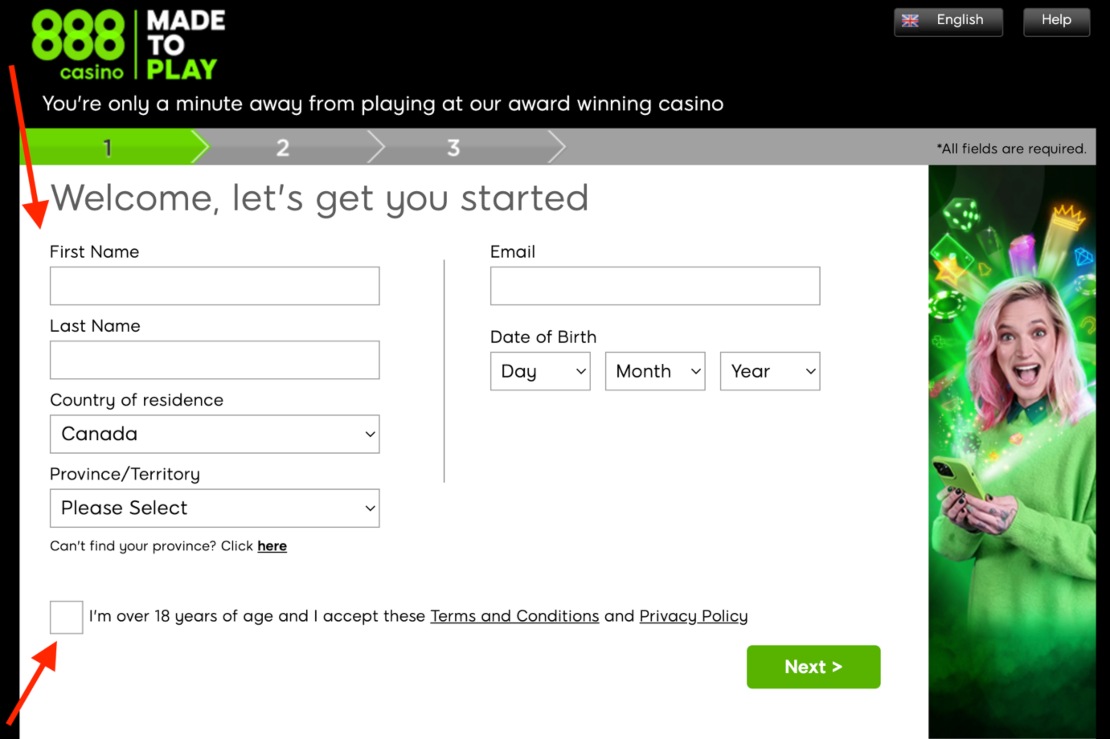
Task: Open the Help button
Action: (1056, 21)
